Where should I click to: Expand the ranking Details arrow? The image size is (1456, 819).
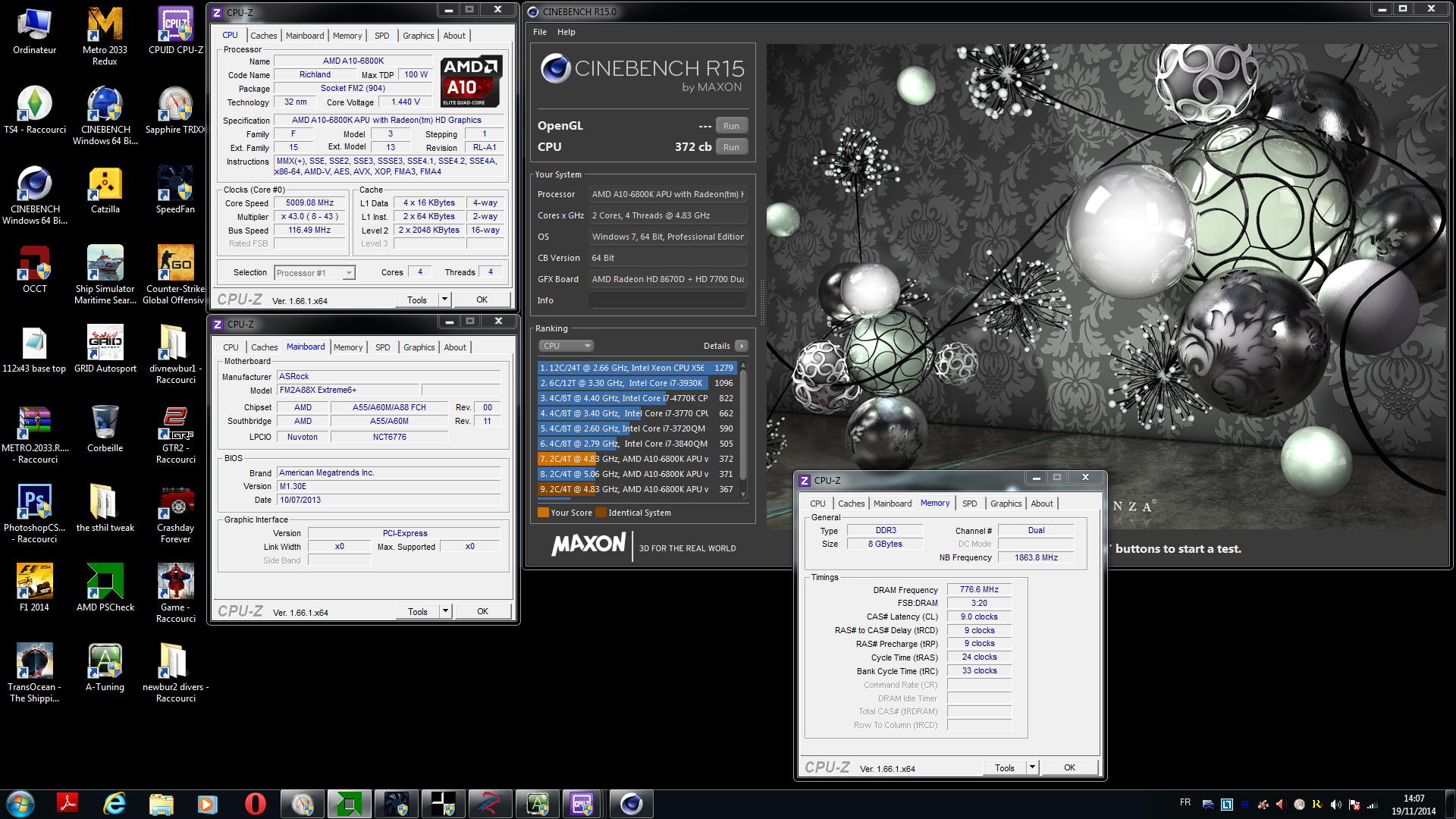pos(742,346)
